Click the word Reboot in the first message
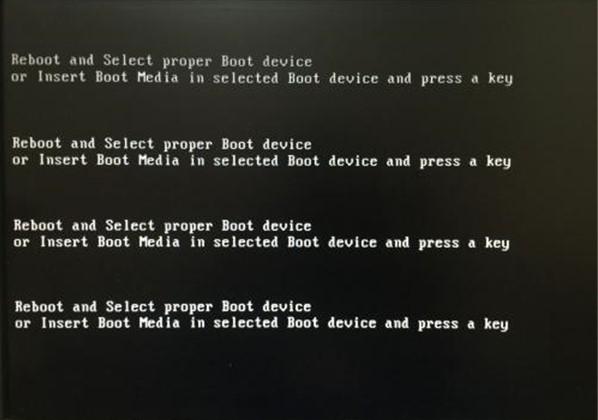Screen dimensions: 598x420 coord(35,60)
